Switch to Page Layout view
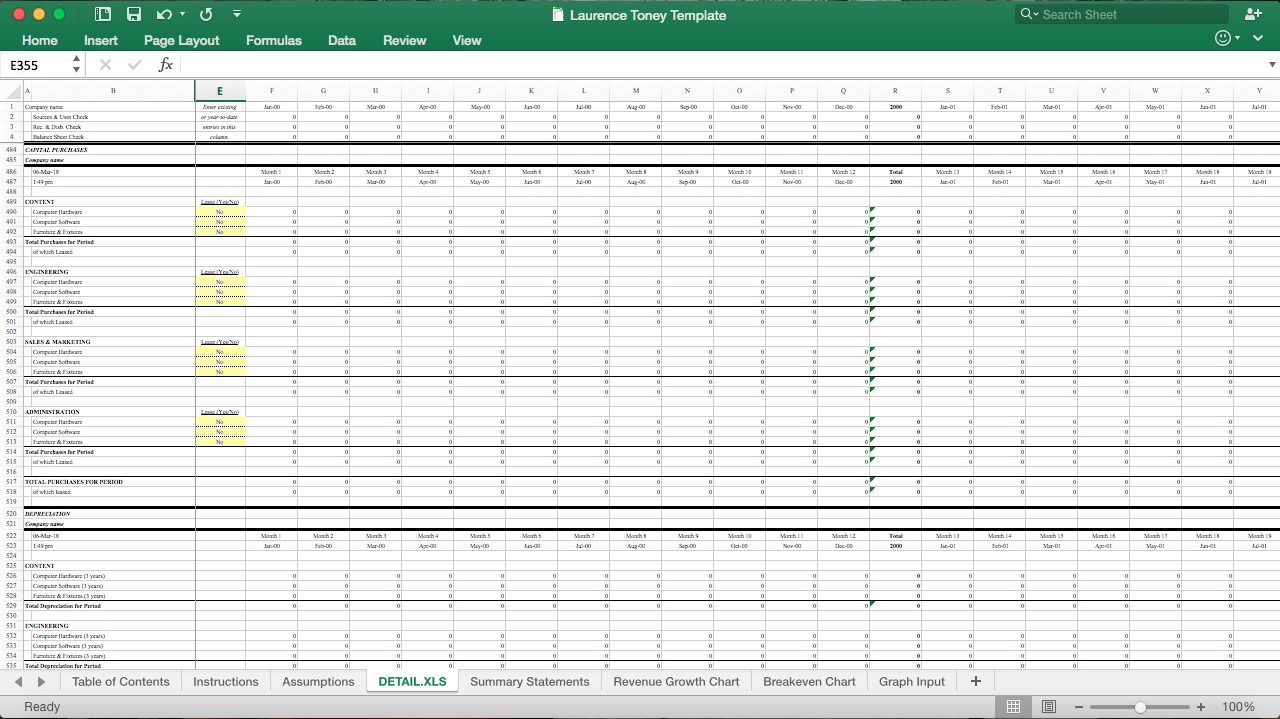 click(x=1048, y=706)
